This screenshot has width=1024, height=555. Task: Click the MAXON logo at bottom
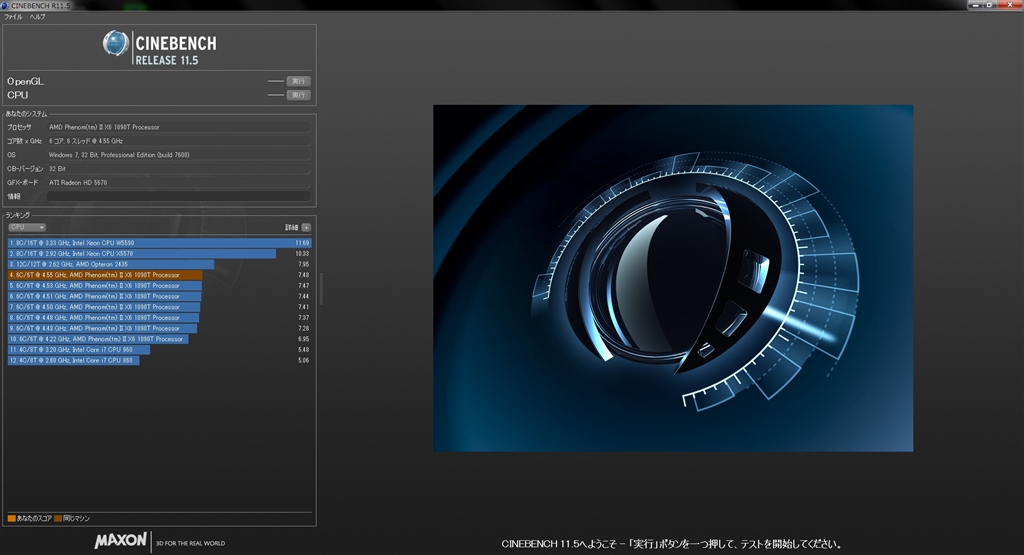(121, 541)
